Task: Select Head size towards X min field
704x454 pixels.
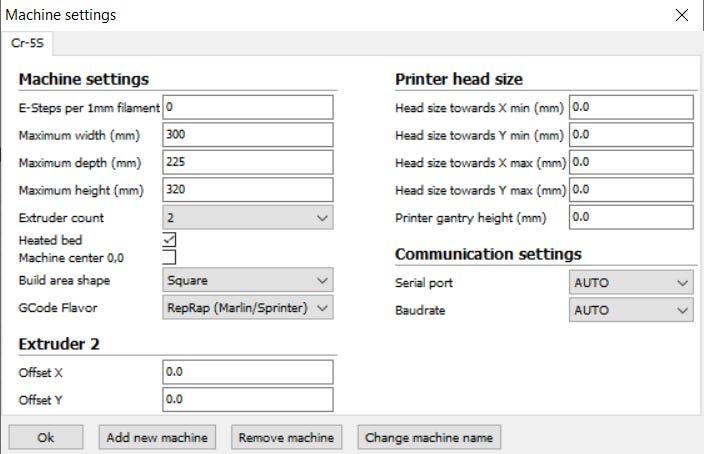Action: pyautogui.click(x=630, y=107)
